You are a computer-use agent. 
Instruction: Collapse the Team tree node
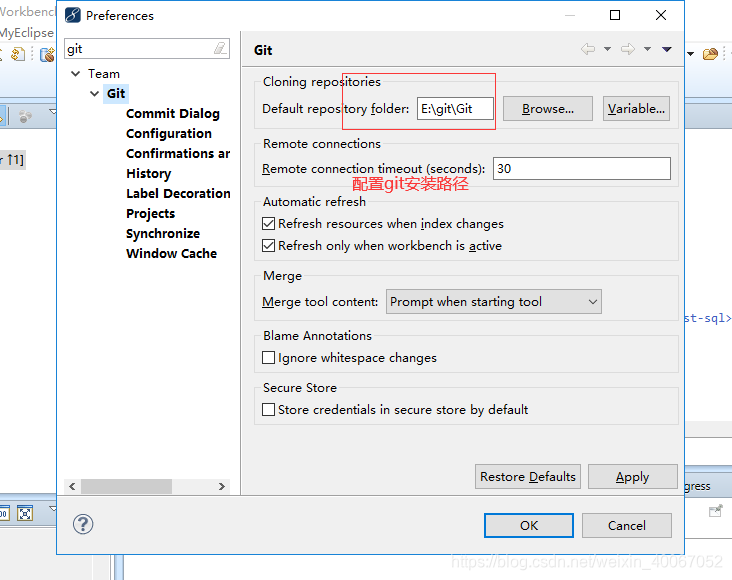(76, 73)
